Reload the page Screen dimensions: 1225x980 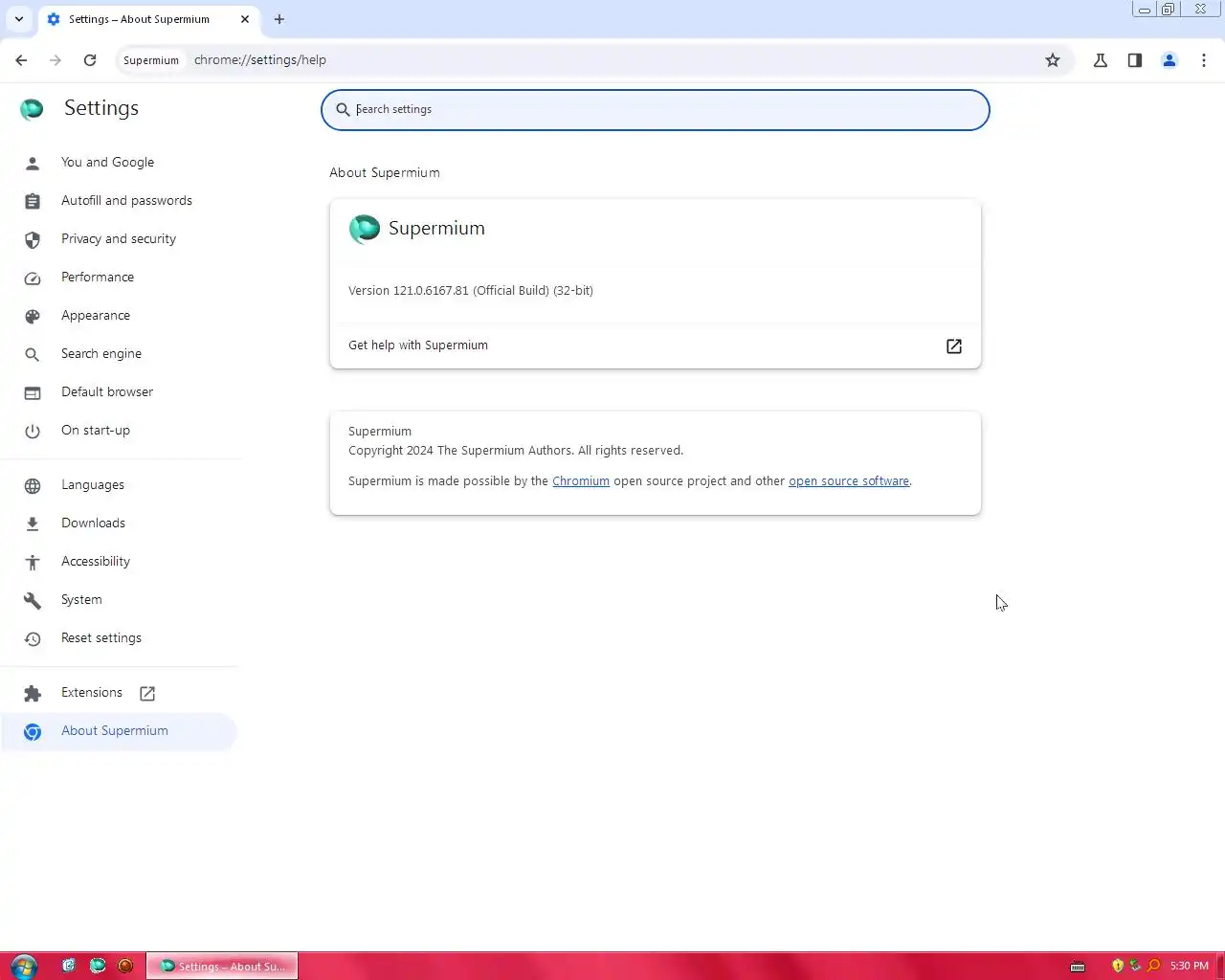click(x=90, y=60)
